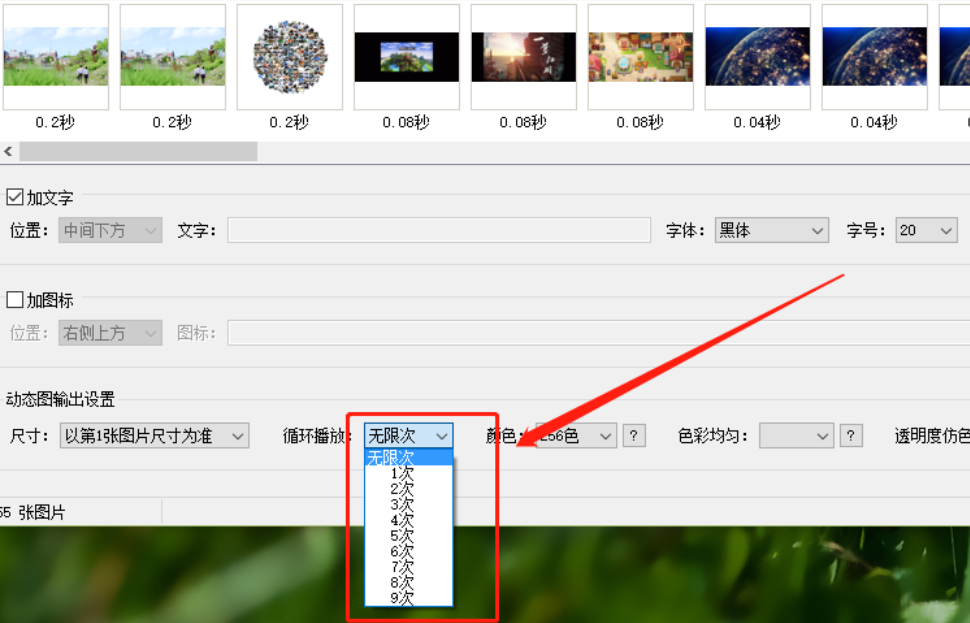Select the sunset building 0.08秒 frame
Image resolution: width=970 pixels, height=623 pixels.
click(x=523, y=57)
